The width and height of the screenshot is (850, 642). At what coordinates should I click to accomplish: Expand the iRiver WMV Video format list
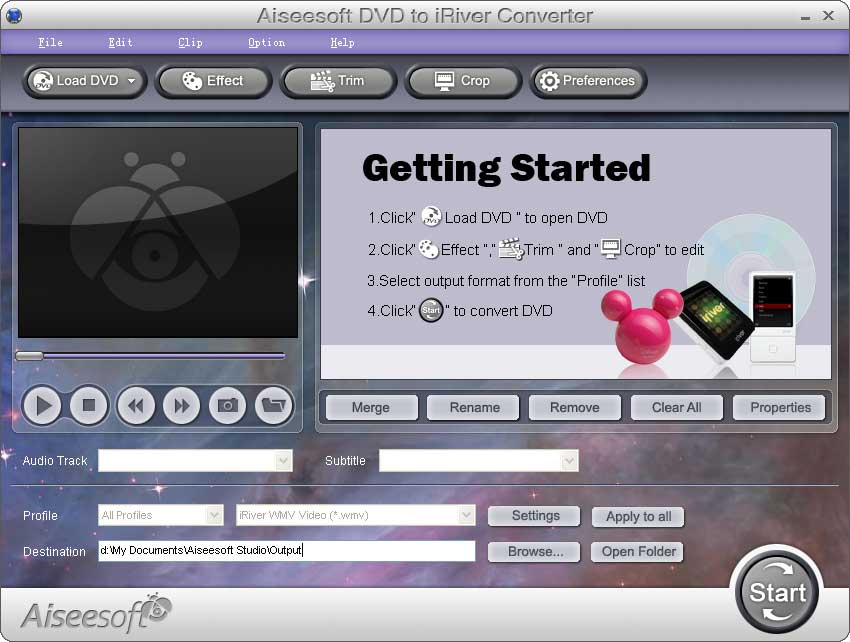click(465, 516)
